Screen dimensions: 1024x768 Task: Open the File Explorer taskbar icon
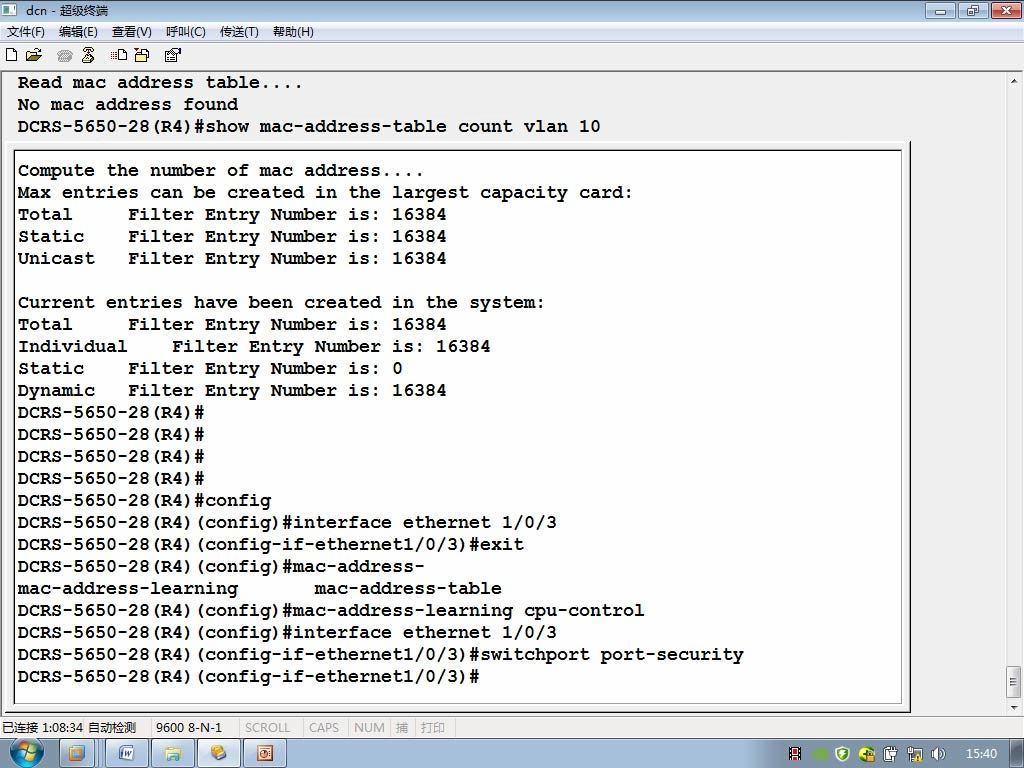tap(172, 754)
